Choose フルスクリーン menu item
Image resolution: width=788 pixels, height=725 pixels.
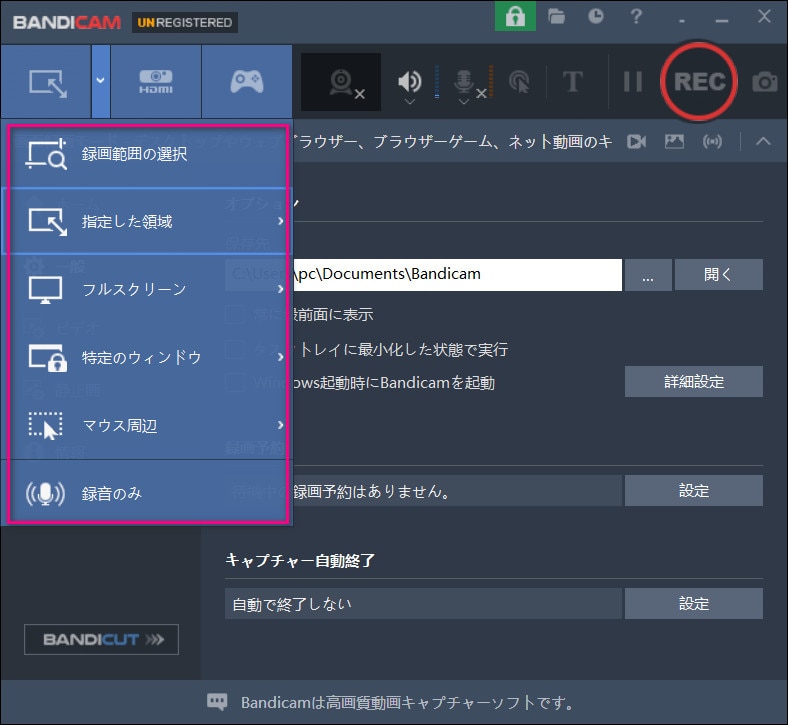(148, 289)
